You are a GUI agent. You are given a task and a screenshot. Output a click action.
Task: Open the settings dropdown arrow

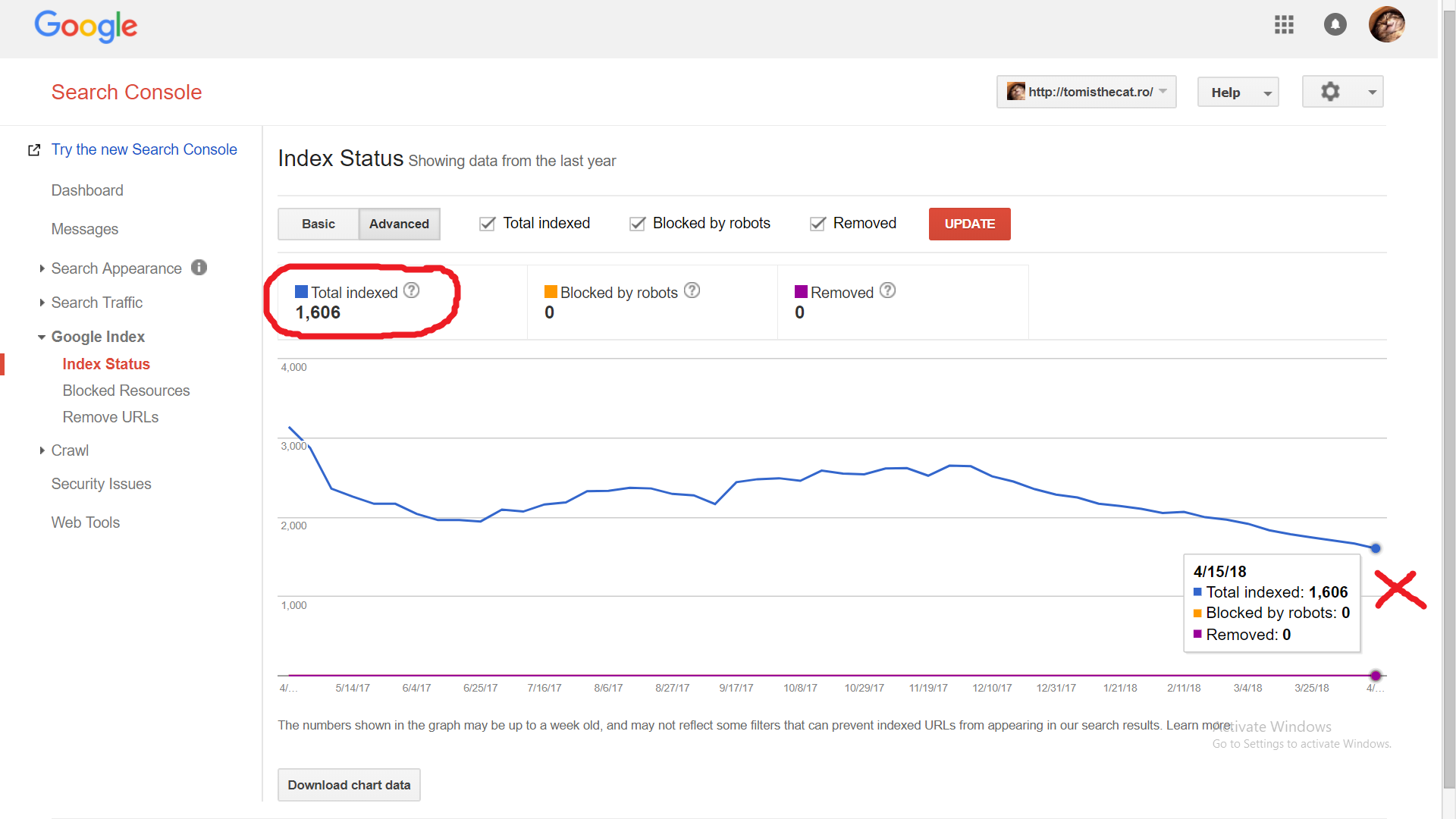[x=1372, y=93]
